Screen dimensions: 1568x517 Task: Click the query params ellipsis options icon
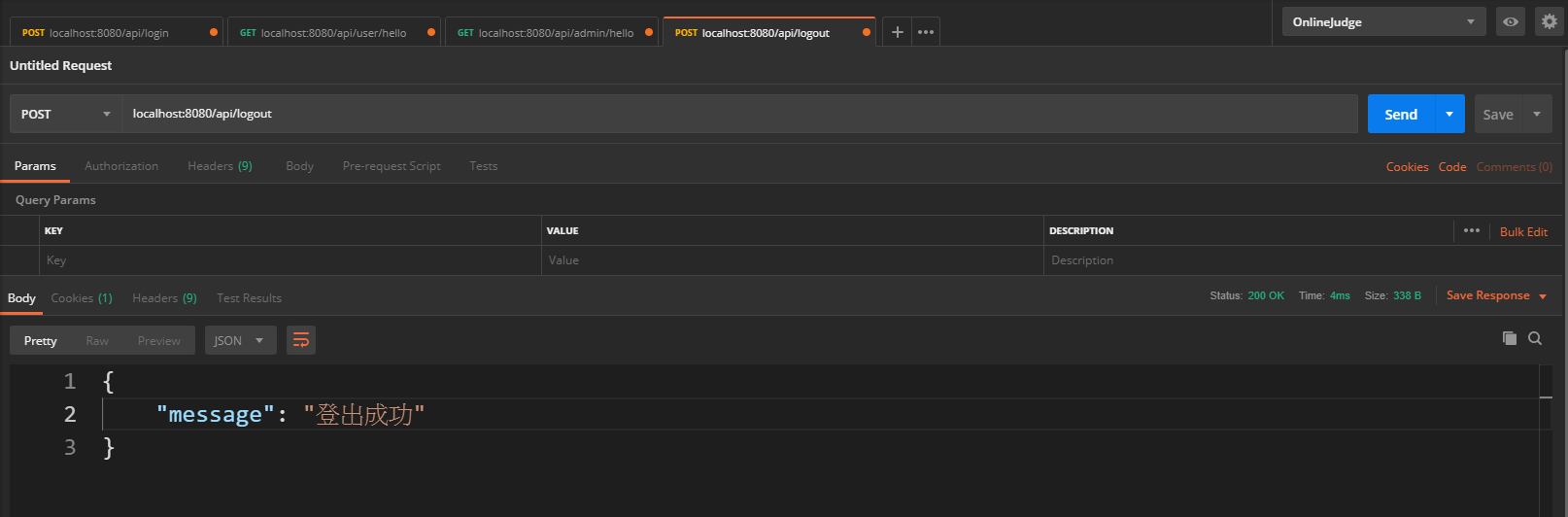point(1471,230)
